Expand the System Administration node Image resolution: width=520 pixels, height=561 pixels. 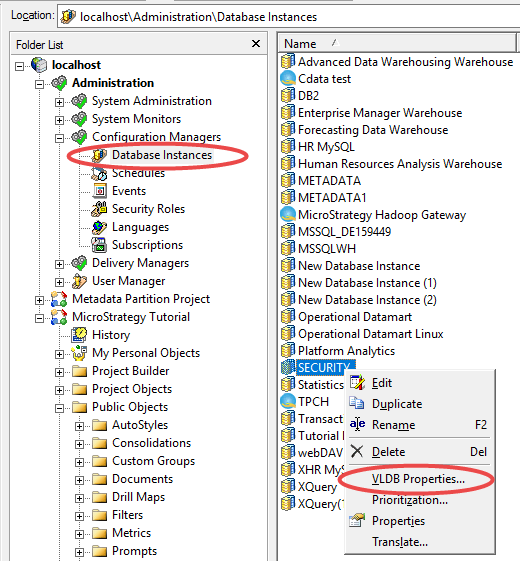point(59,102)
